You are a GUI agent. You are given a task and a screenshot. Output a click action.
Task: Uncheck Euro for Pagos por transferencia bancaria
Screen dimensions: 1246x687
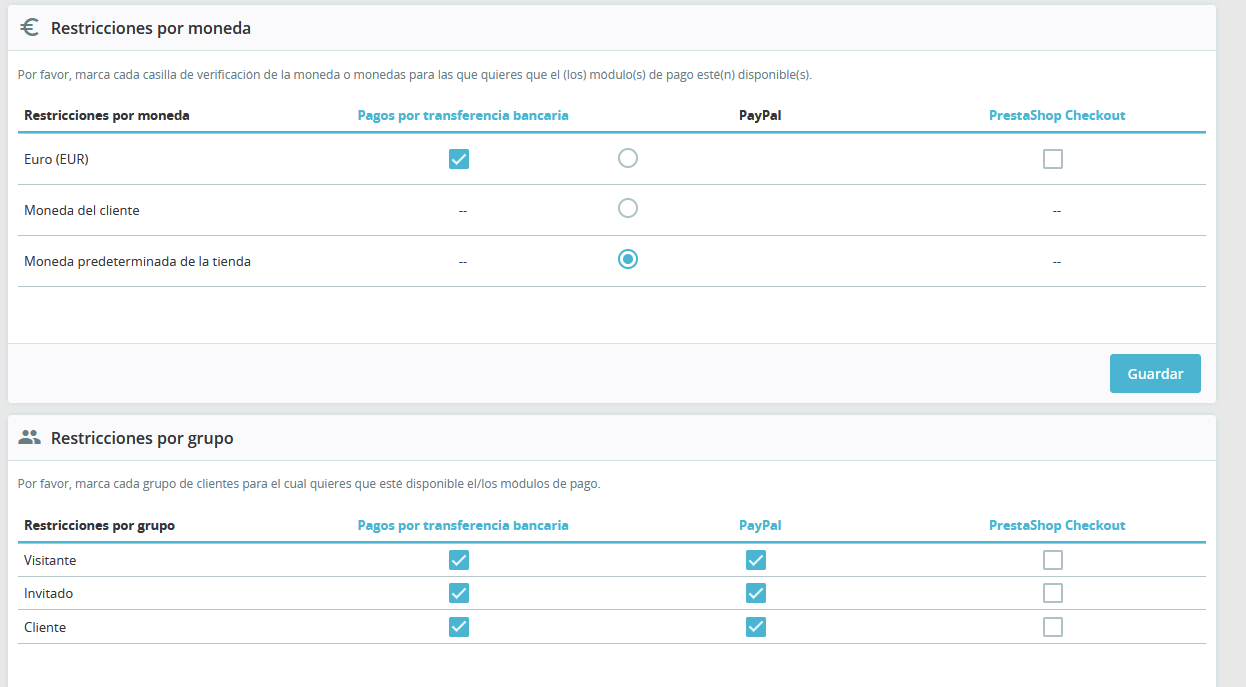pos(459,159)
